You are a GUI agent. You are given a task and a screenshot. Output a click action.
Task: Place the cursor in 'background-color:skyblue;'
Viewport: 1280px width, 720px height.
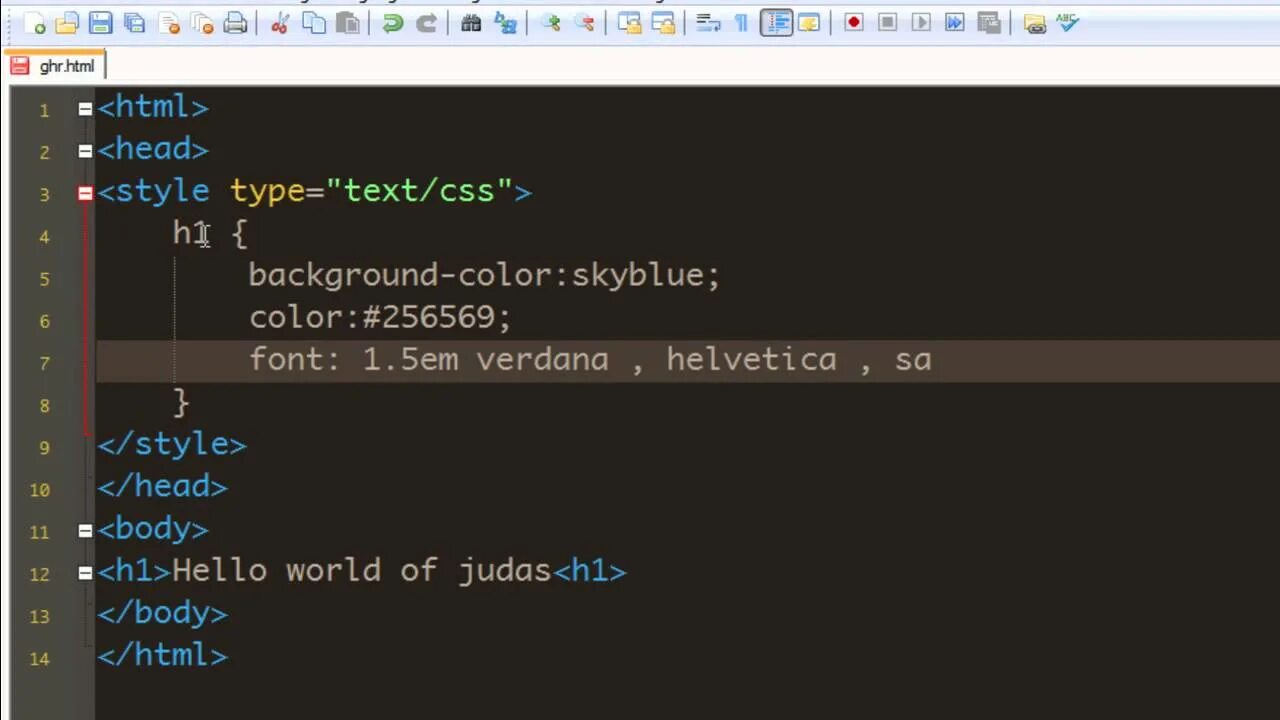(x=484, y=275)
